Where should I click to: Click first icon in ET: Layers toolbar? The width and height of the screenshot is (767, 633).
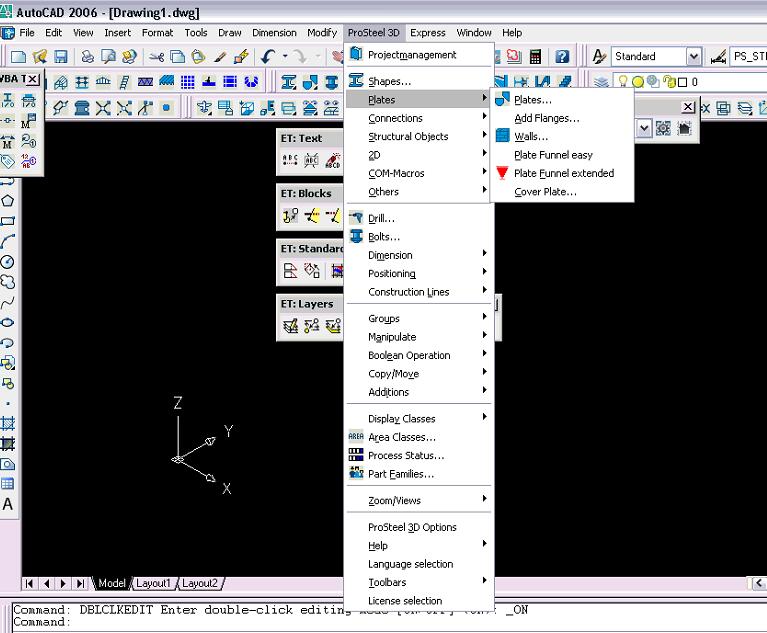pyautogui.click(x=290, y=325)
